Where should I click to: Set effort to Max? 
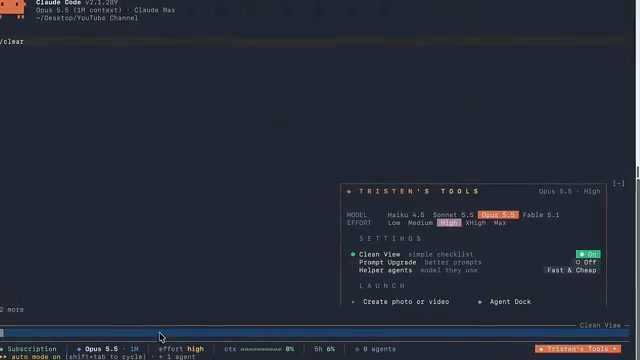click(500, 223)
